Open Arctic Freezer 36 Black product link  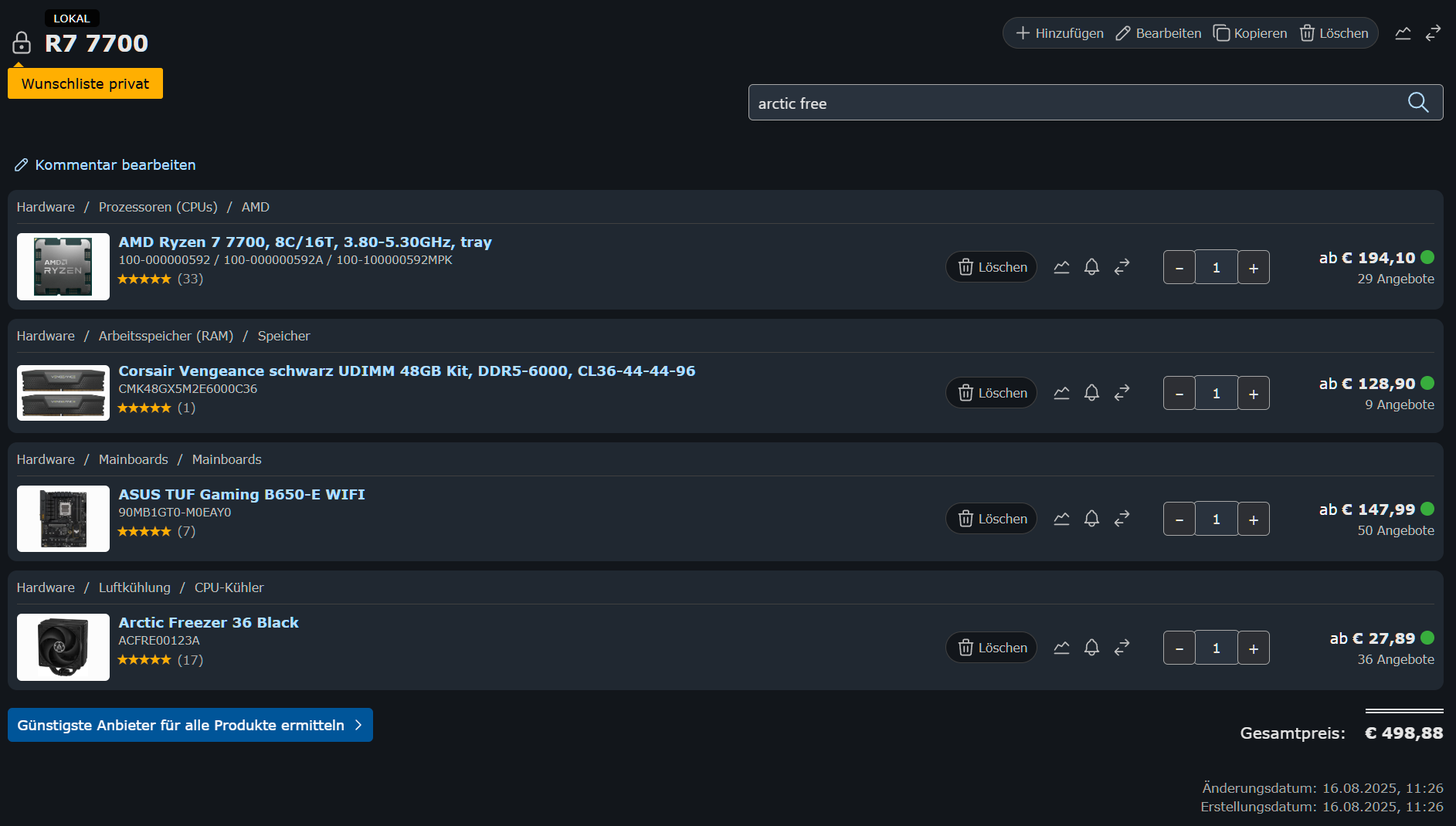(209, 622)
